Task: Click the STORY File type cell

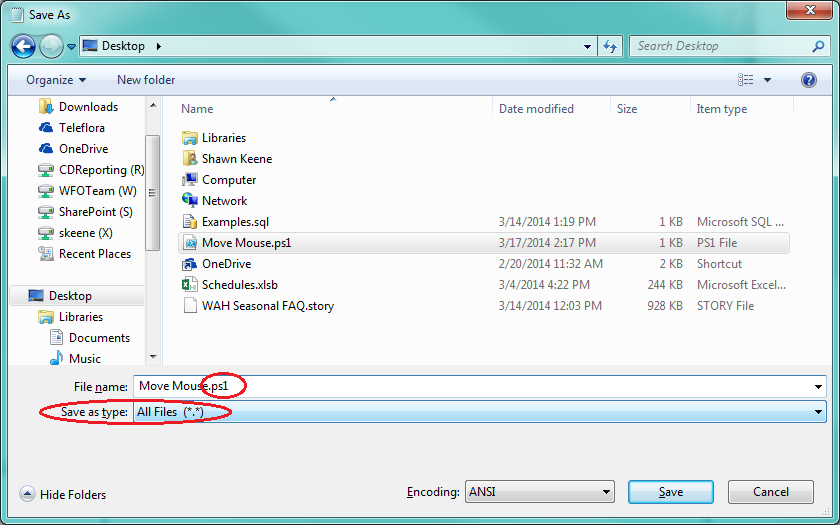Action: (x=725, y=306)
